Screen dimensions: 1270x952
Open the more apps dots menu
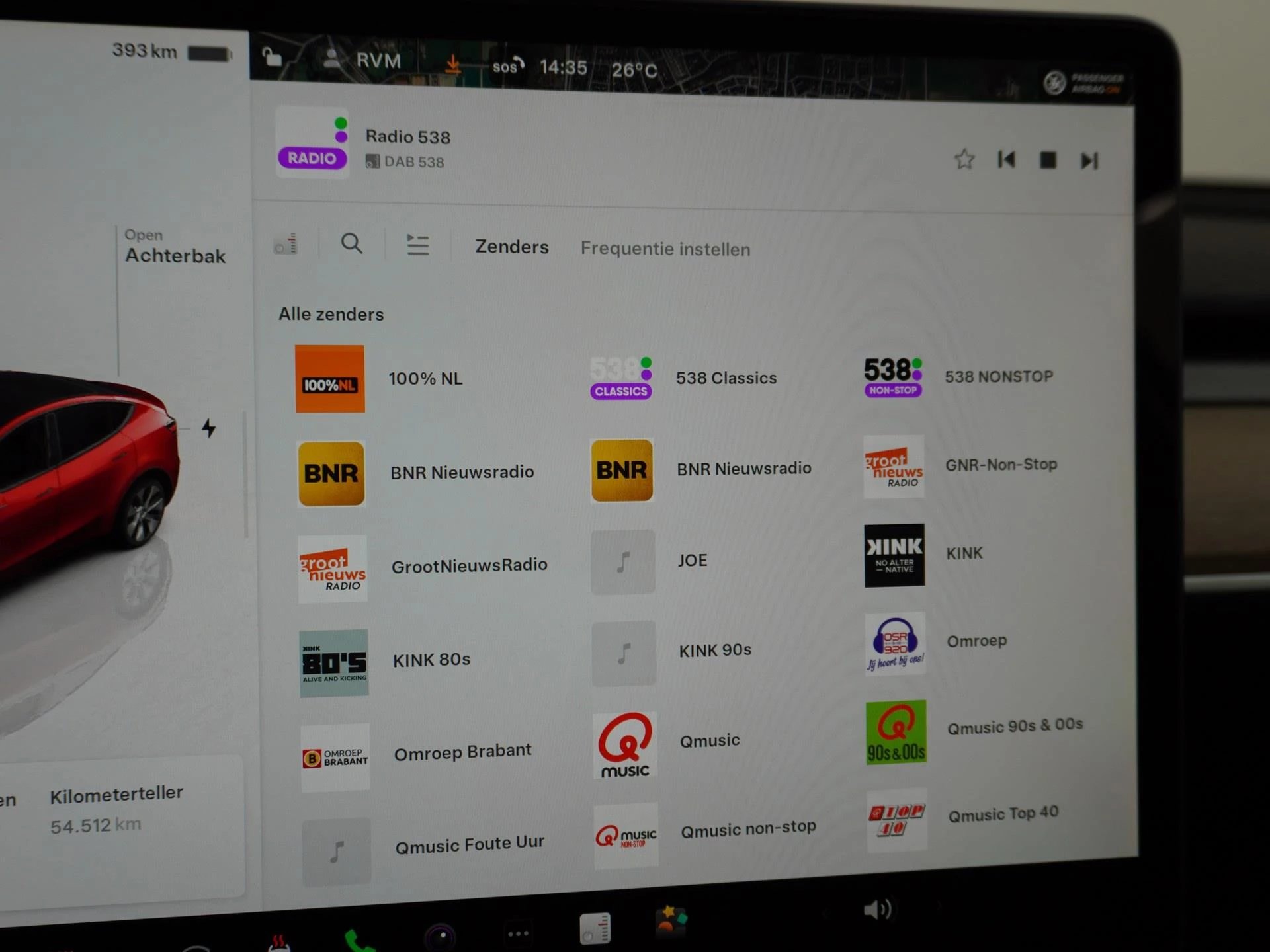518,933
